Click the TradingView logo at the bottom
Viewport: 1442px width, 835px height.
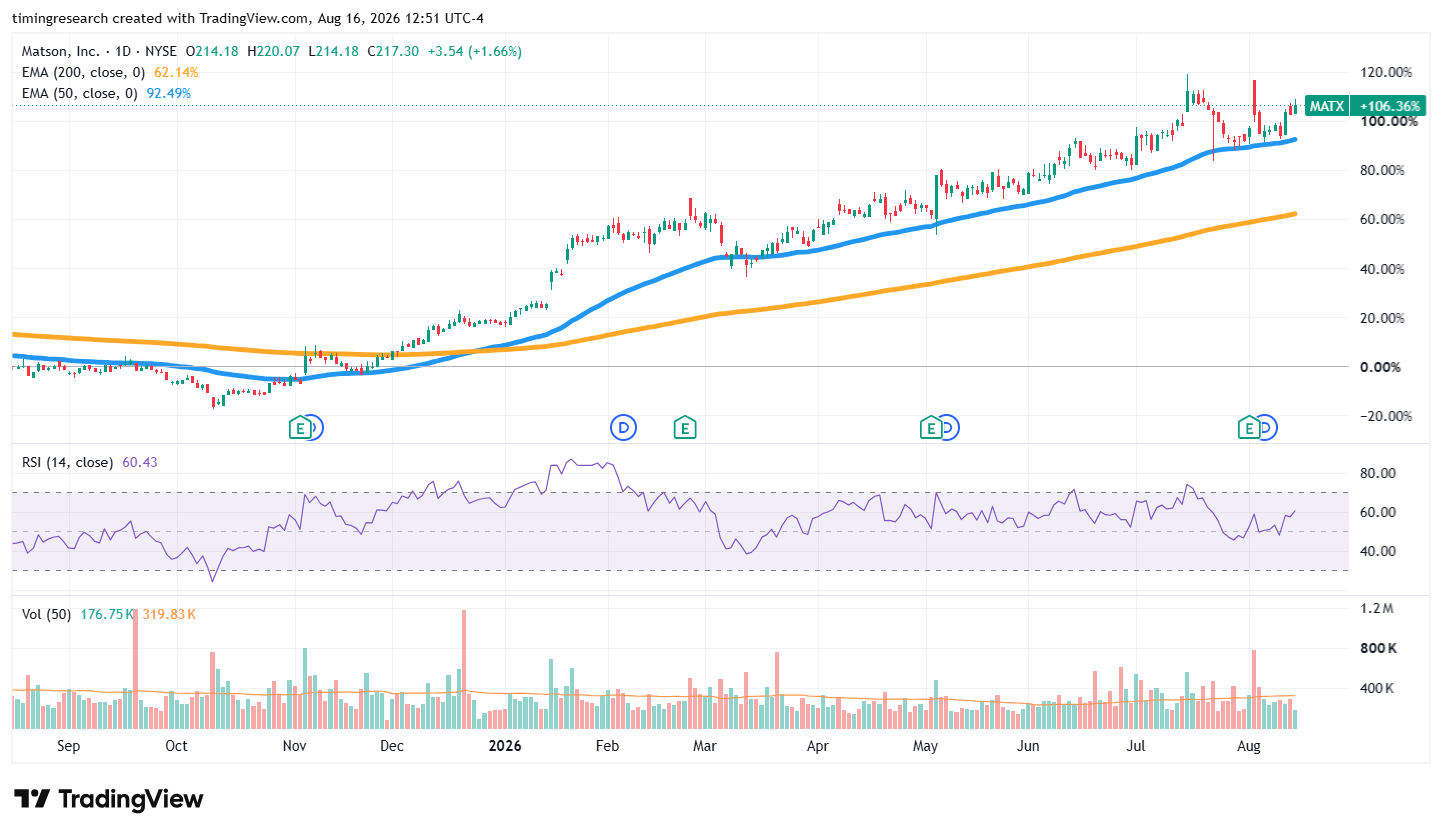(108, 799)
